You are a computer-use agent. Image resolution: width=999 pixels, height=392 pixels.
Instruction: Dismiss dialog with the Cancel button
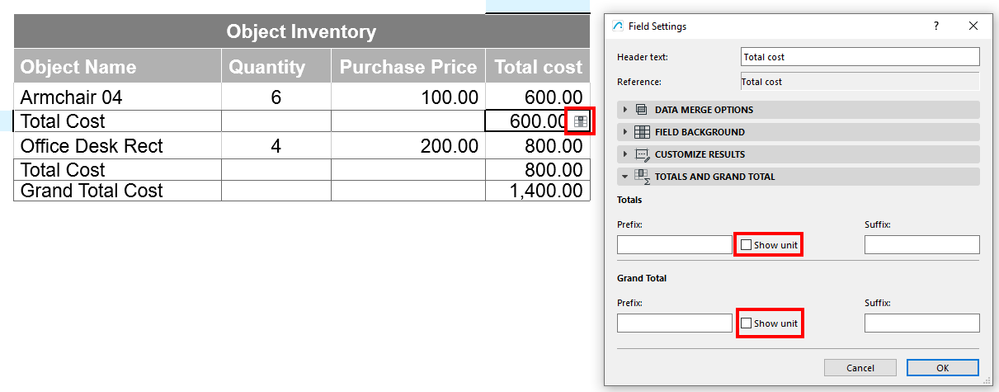(860, 368)
